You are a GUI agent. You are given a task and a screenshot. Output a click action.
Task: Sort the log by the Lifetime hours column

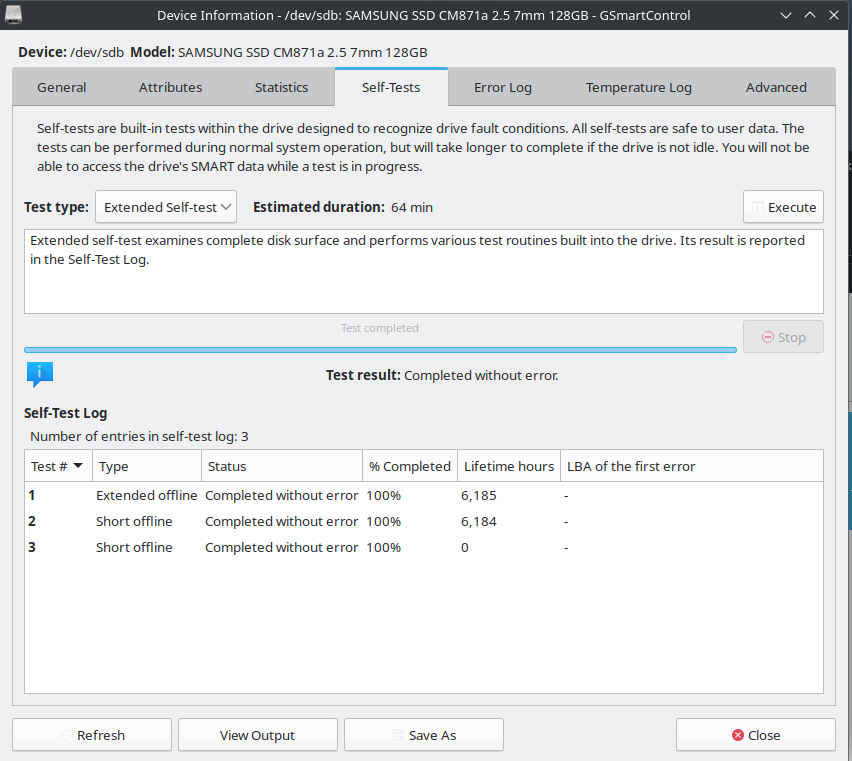point(508,466)
